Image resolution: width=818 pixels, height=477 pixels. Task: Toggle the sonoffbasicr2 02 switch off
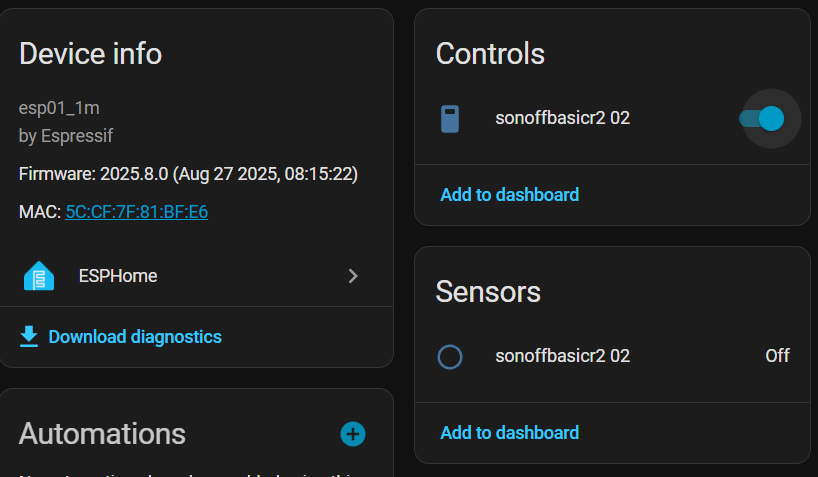point(764,119)
